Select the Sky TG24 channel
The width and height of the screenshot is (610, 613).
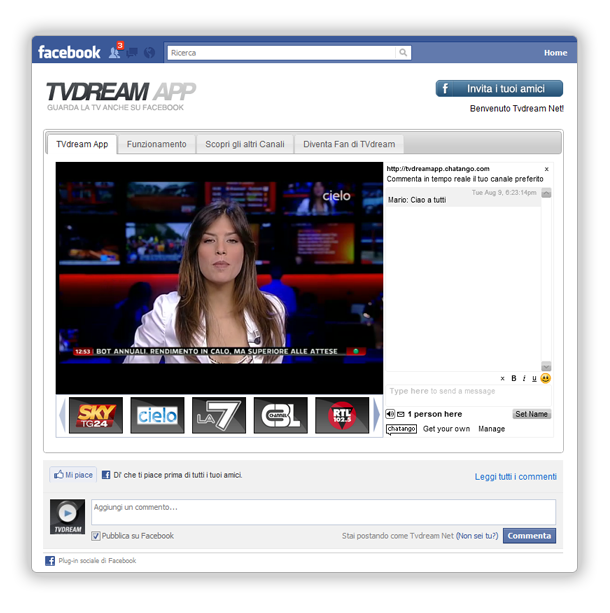pyautogui.click(x=96, y=415)
